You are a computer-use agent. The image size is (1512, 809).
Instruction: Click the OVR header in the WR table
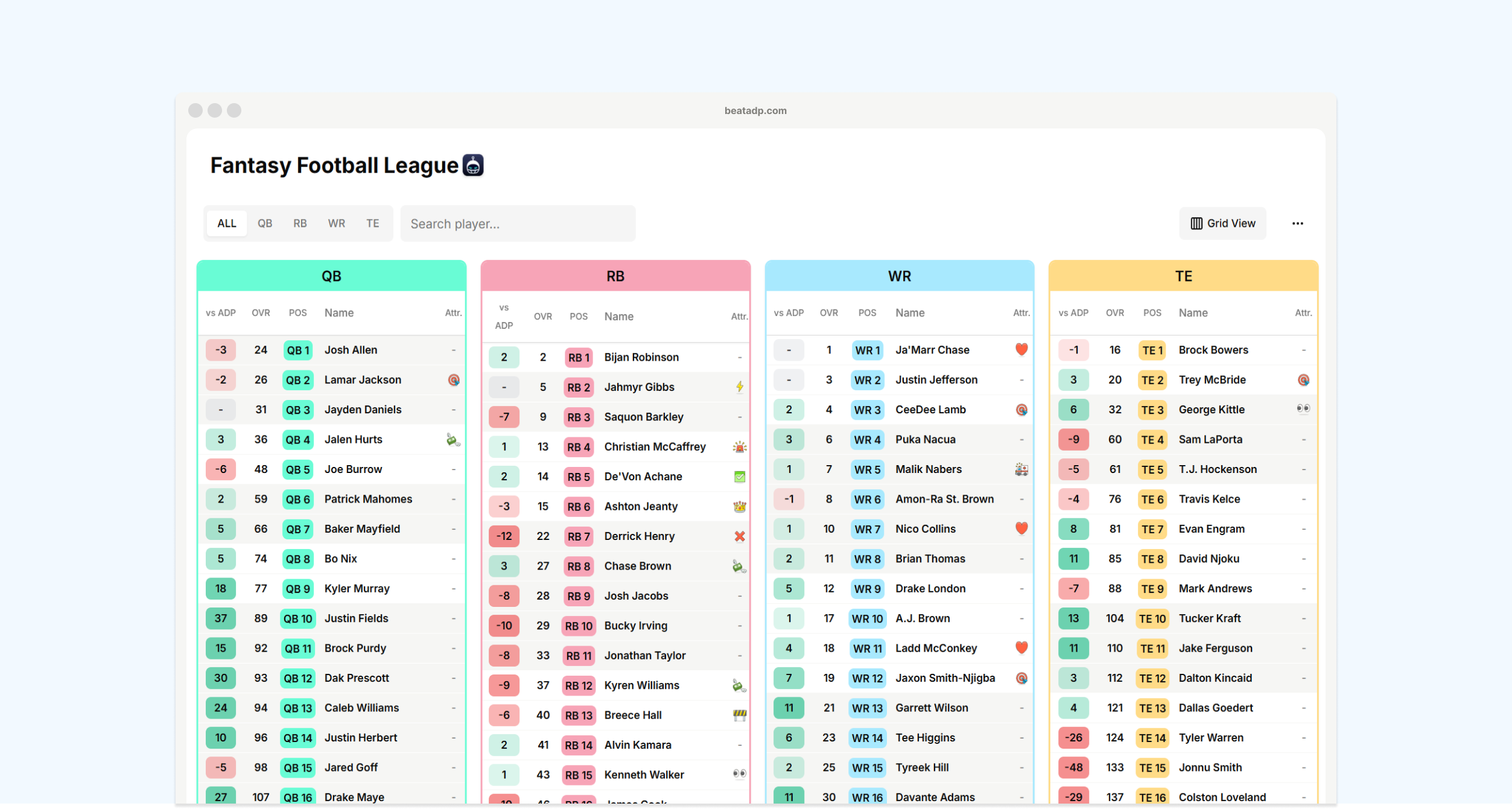coord(828,313)
